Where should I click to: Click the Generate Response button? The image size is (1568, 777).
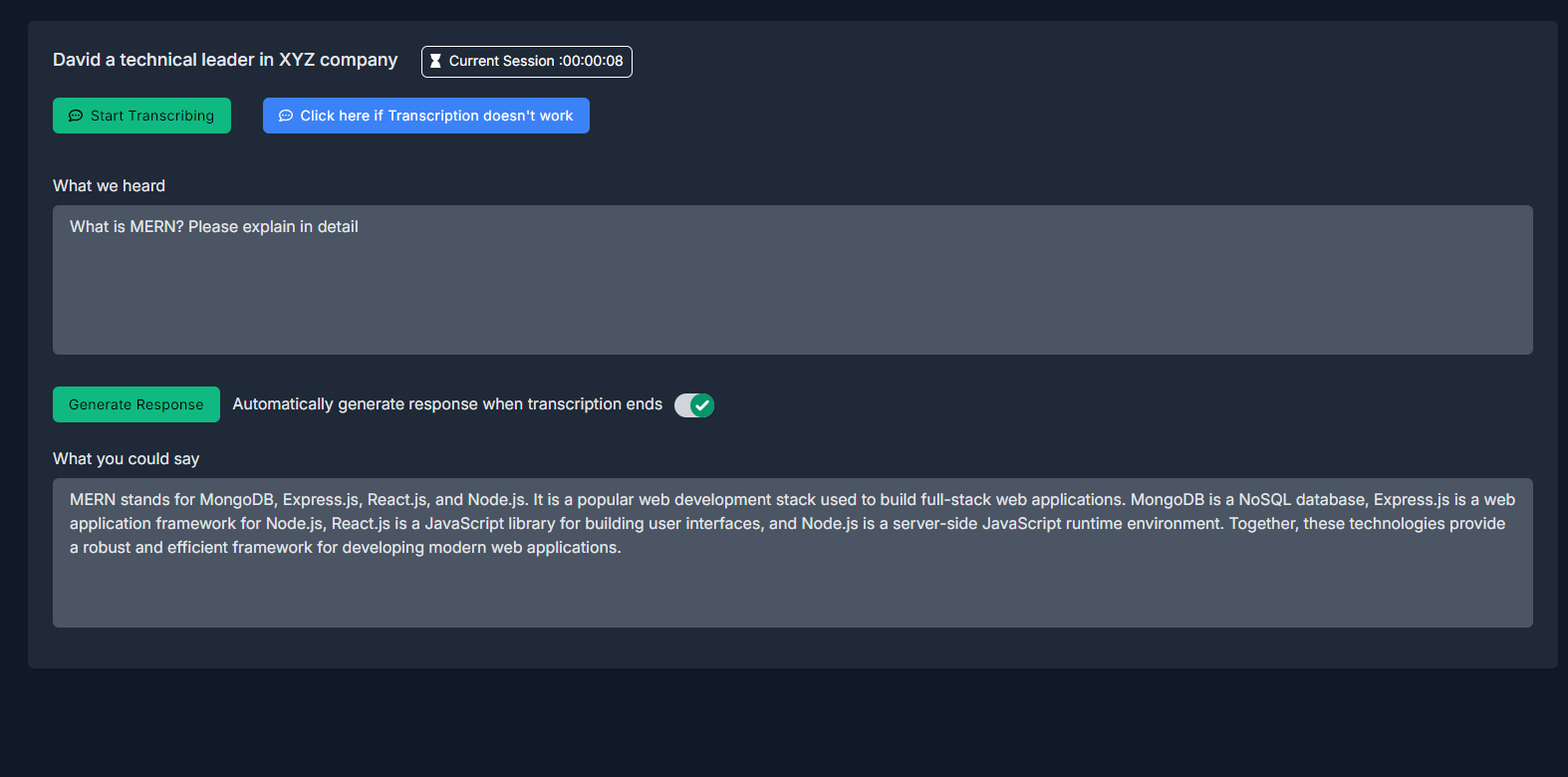click(x=136, y=404)
